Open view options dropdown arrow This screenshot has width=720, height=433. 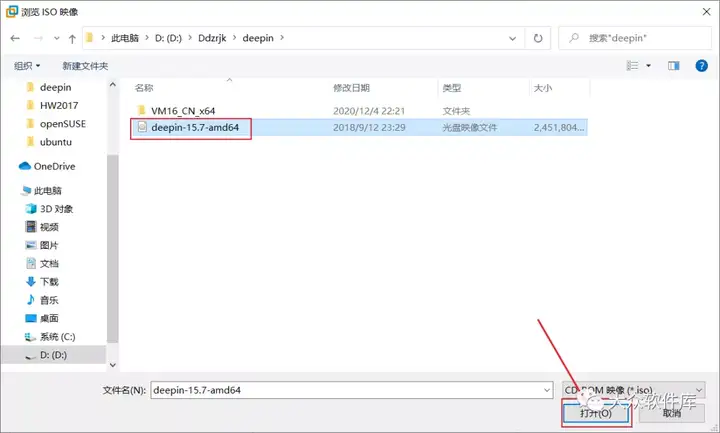pyautogui.click(x=648, y=66)
